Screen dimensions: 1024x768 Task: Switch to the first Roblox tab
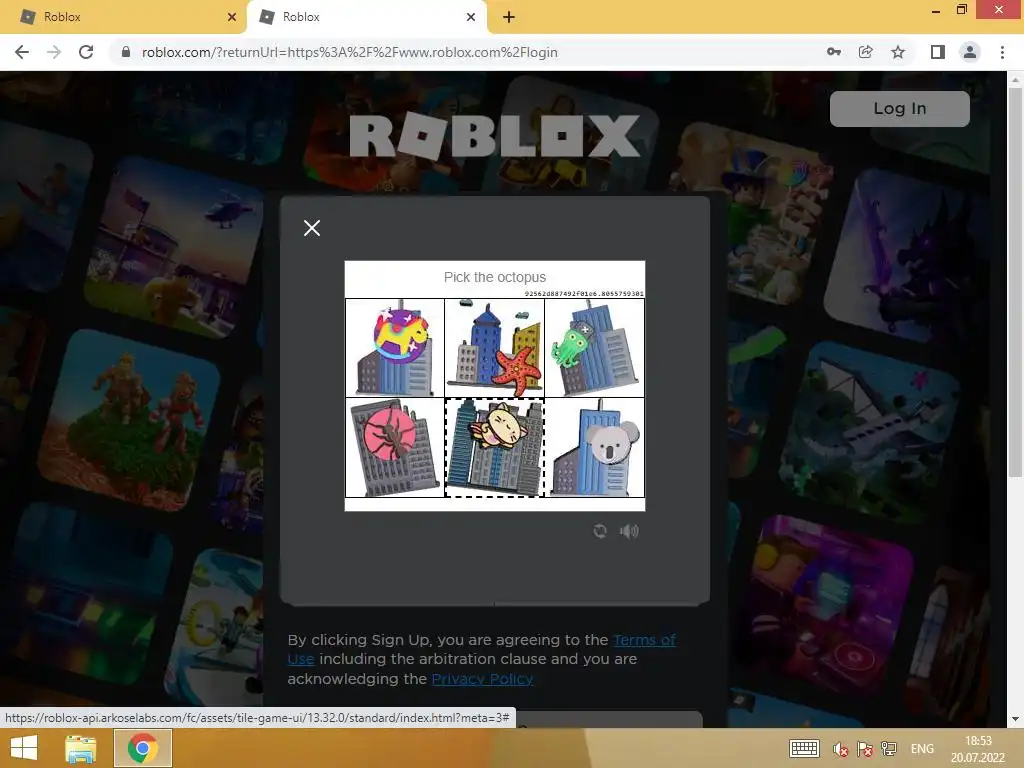pos(123,17)
